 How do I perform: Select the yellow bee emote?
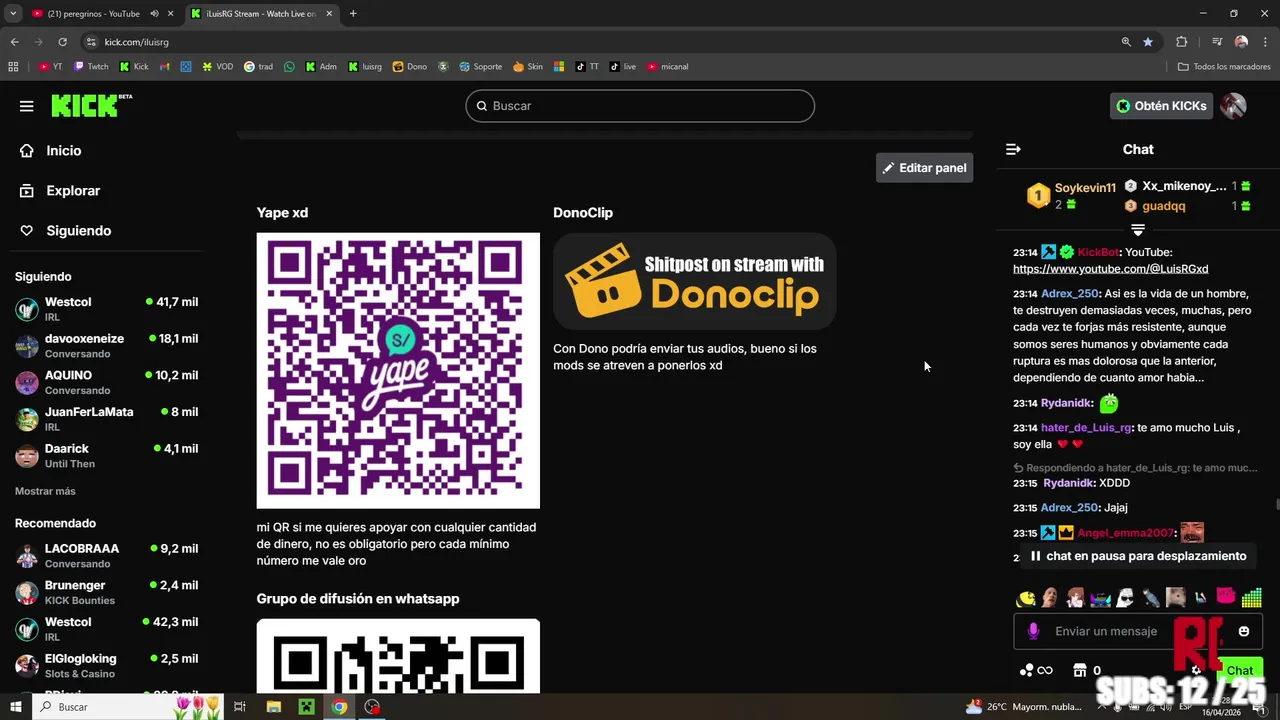tap(1026, 599)
